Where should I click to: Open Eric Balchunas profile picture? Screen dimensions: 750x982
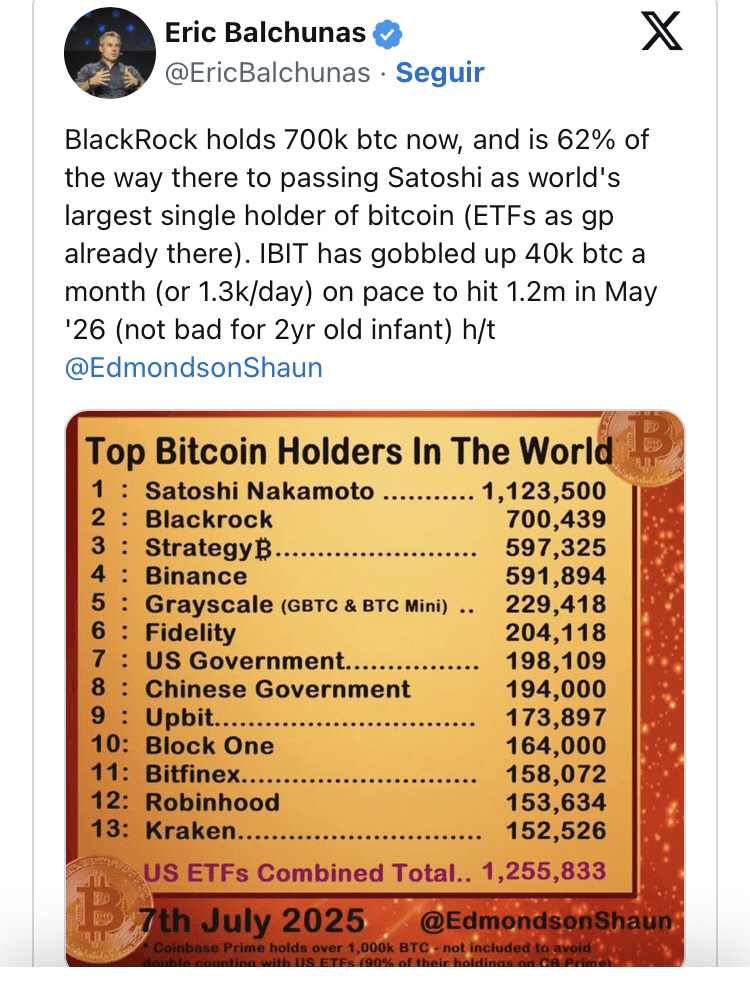click(x=110, y=53)
